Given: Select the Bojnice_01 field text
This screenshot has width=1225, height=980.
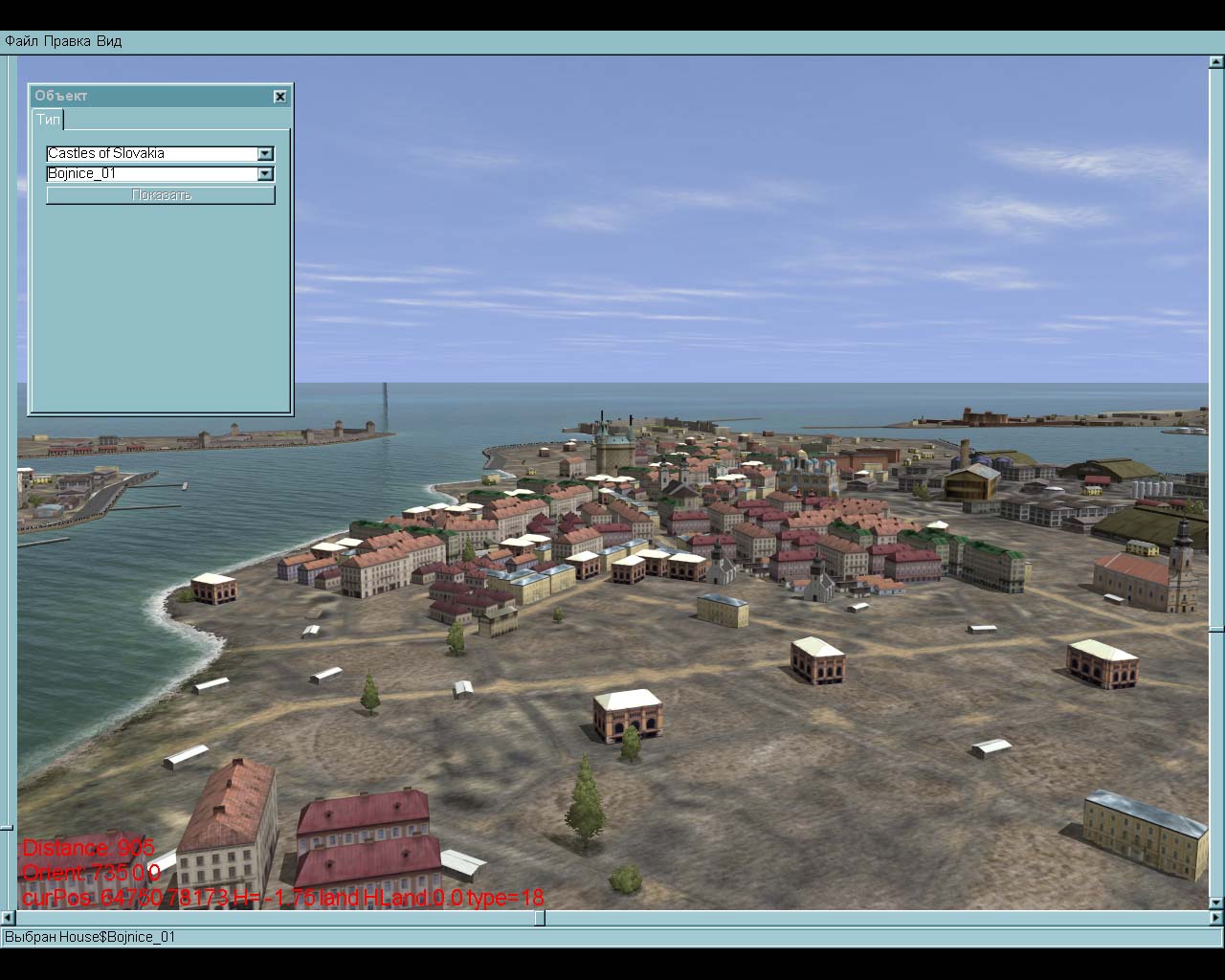Looking at the screenshot, I should coord(81,173).
